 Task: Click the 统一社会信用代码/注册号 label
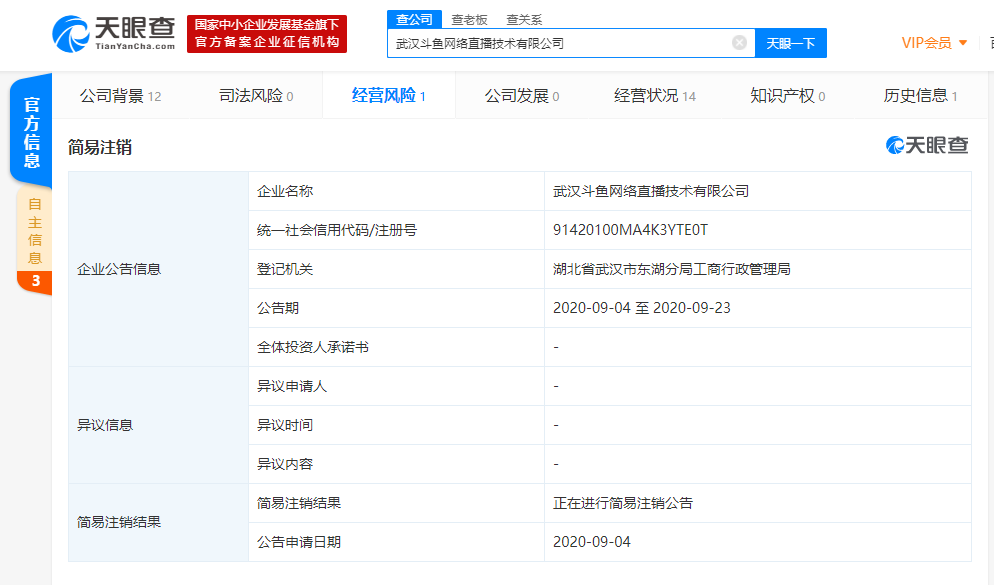point(337,230)
